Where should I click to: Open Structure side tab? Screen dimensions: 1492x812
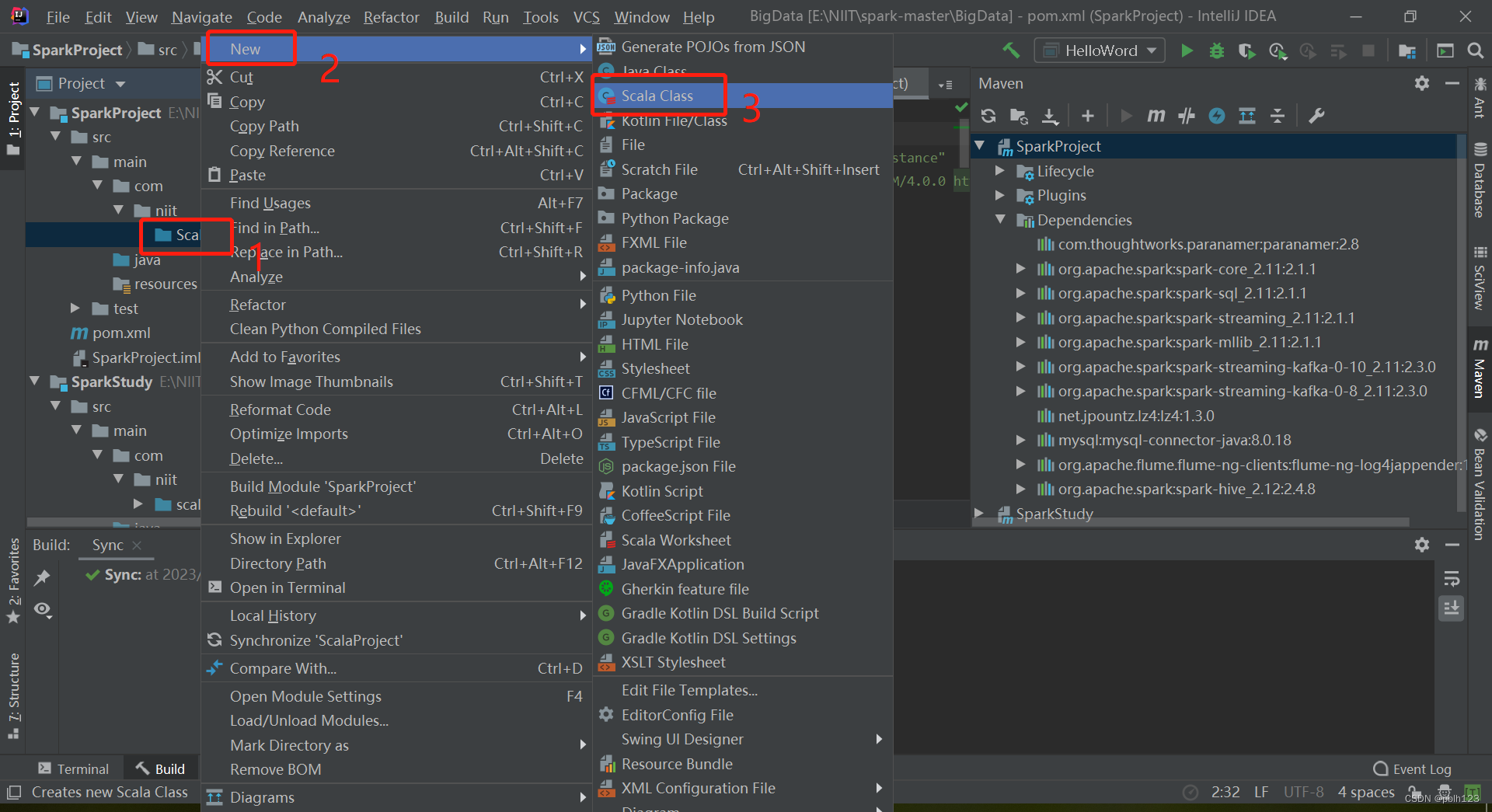point(13,696)
